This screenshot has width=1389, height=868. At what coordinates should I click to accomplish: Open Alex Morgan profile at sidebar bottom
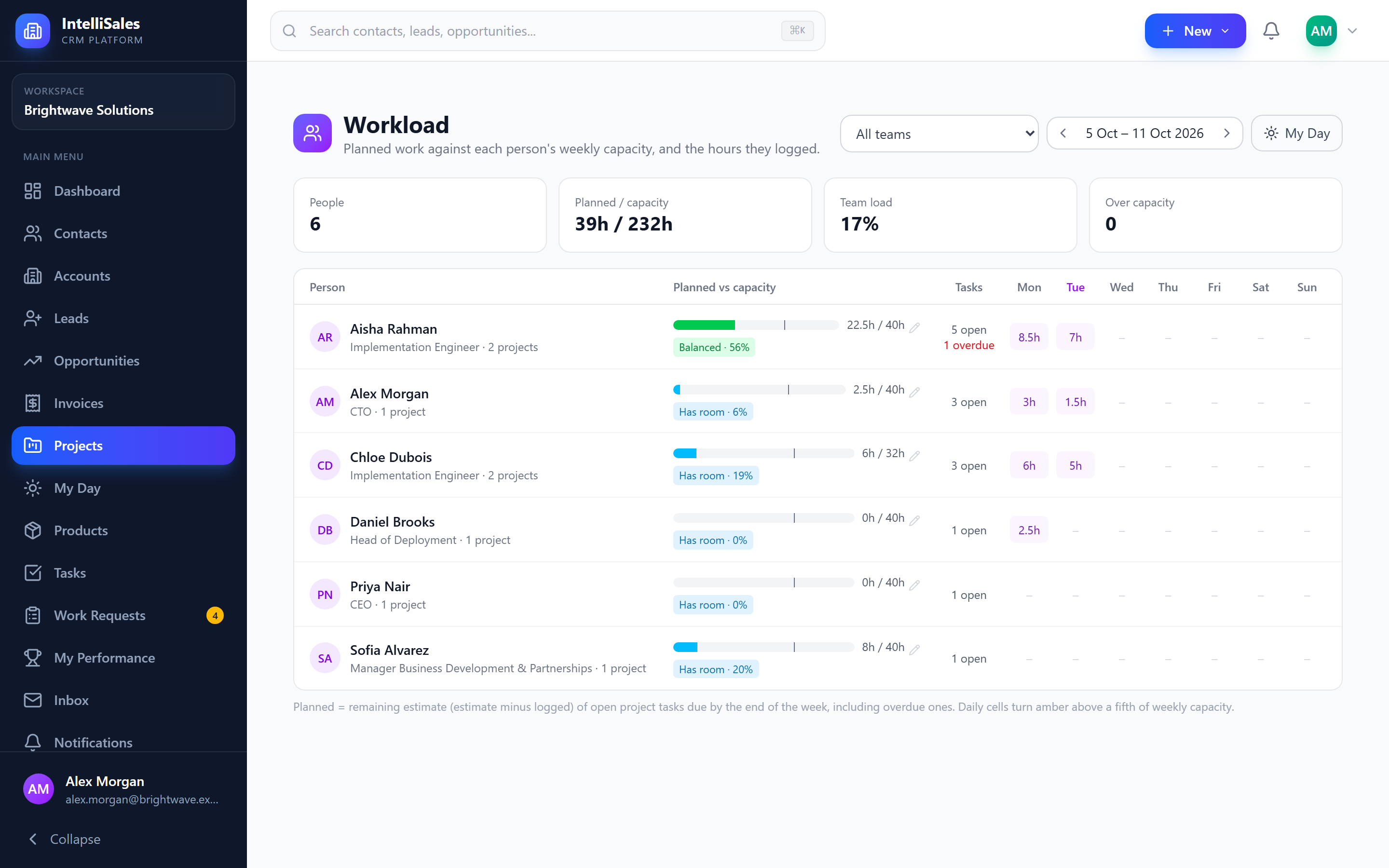click(123, 789)
